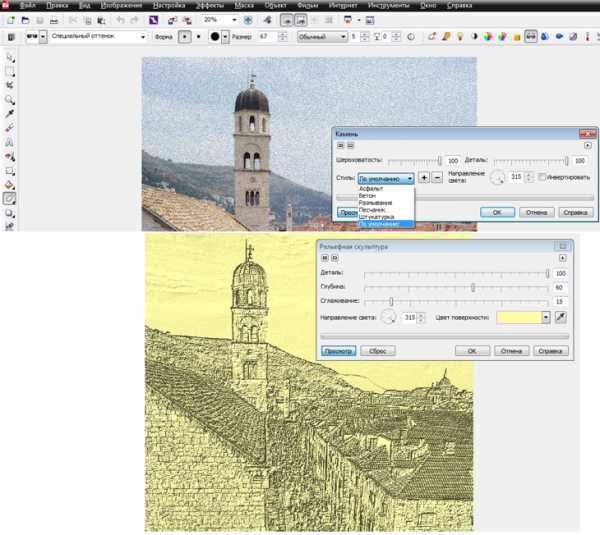Click Сброс in Рельефная скульптура dialog

coord(380,351)
